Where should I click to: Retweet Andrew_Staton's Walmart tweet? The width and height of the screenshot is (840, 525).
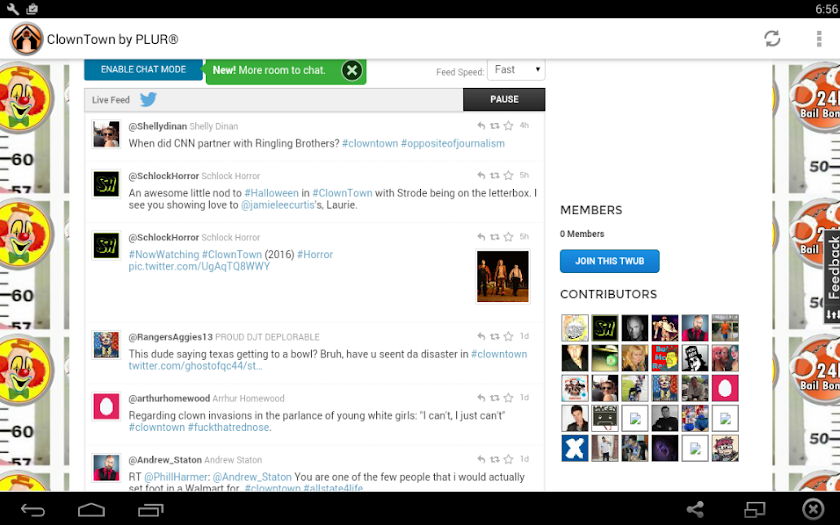coord(495,460)
